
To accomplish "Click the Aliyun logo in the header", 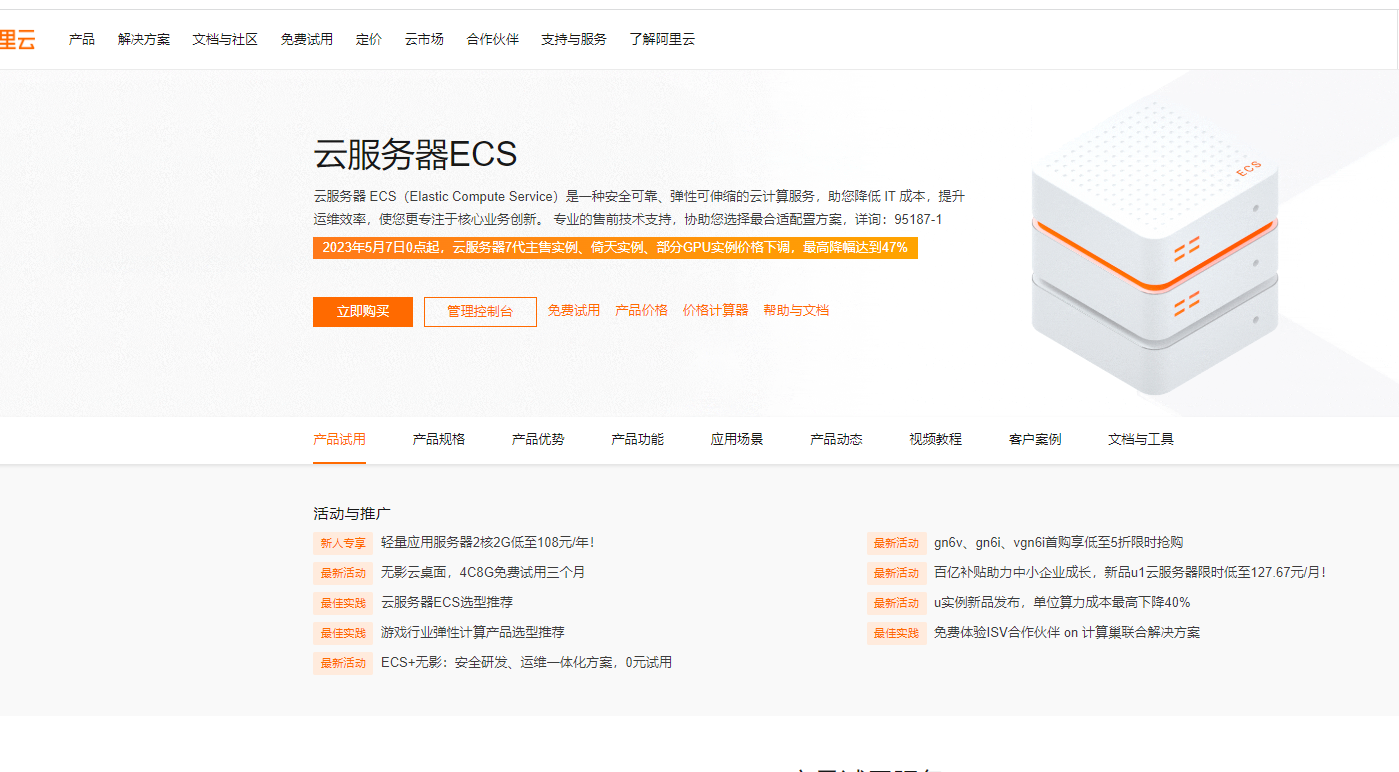I will point(17,40).
